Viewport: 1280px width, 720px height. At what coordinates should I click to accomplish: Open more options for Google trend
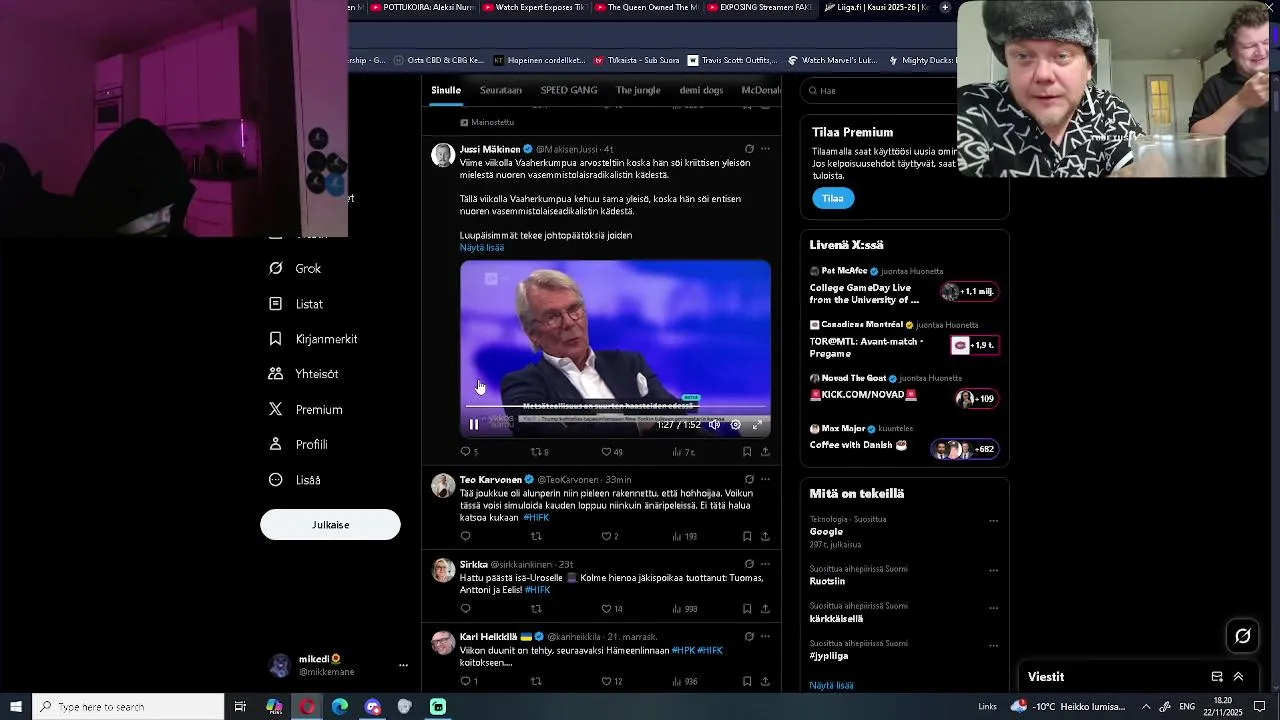point(993,521)
